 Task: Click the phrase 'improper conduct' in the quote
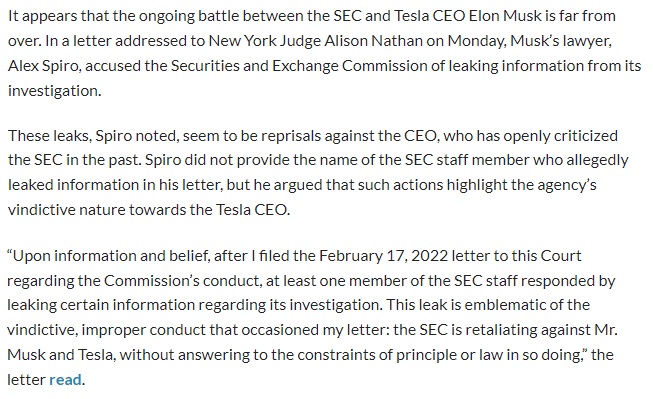[x=143, y=330]
